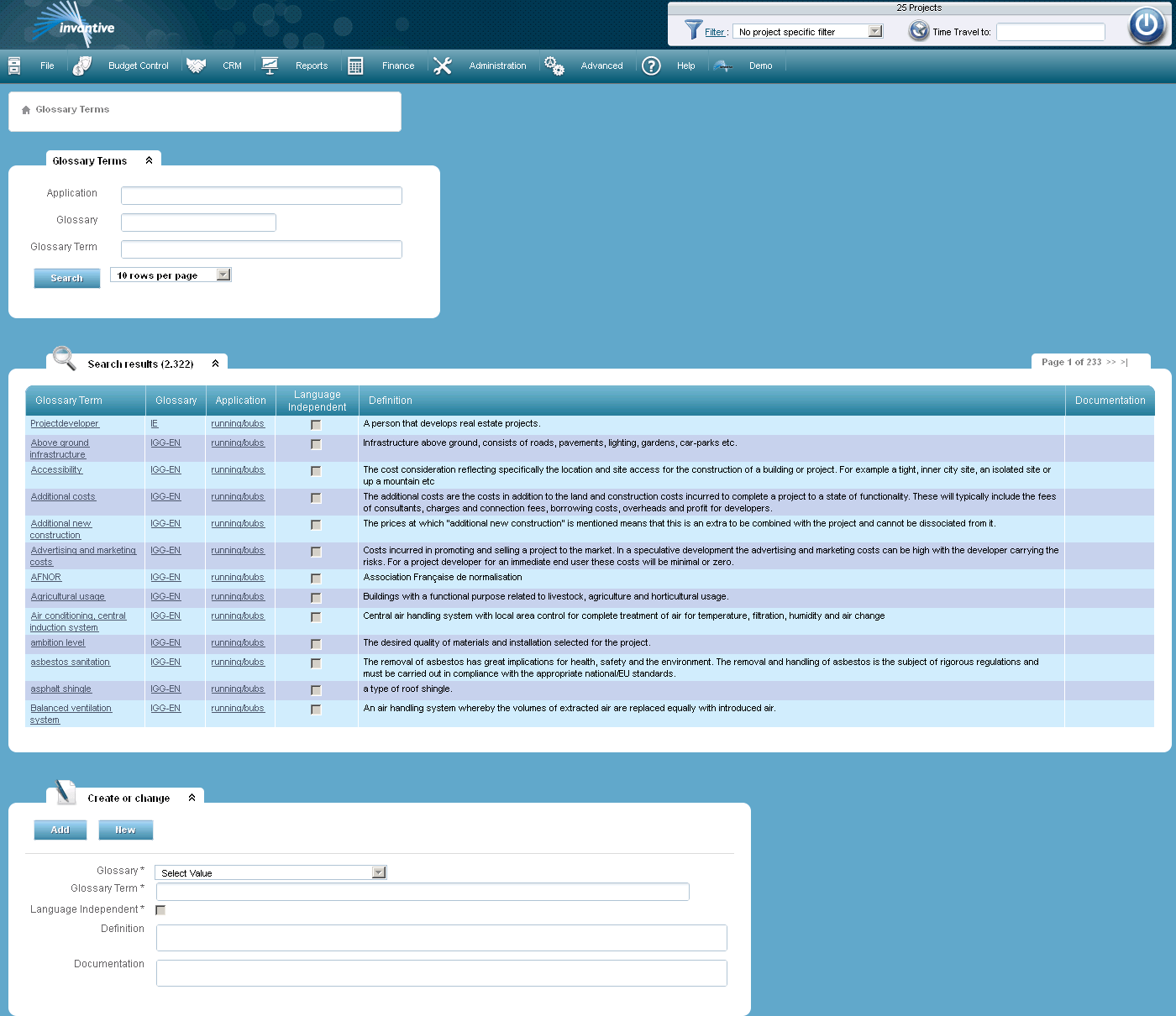
Task: Open the project specific filter dropdown
Action: click(x=875, y=31)
